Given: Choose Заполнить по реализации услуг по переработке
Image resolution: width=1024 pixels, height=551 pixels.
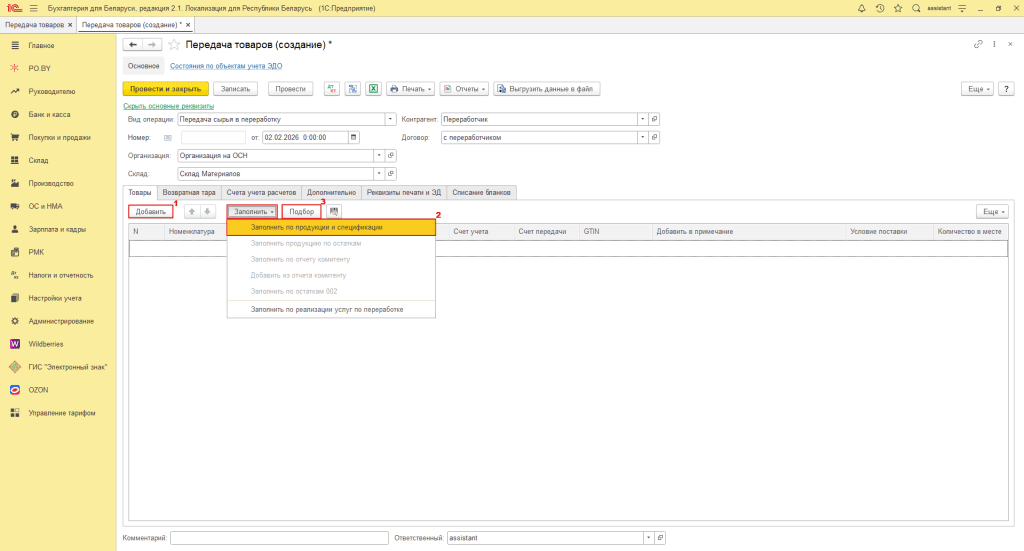Looking at the screenshot, I should pyautogui.click(x=326, y=309).
